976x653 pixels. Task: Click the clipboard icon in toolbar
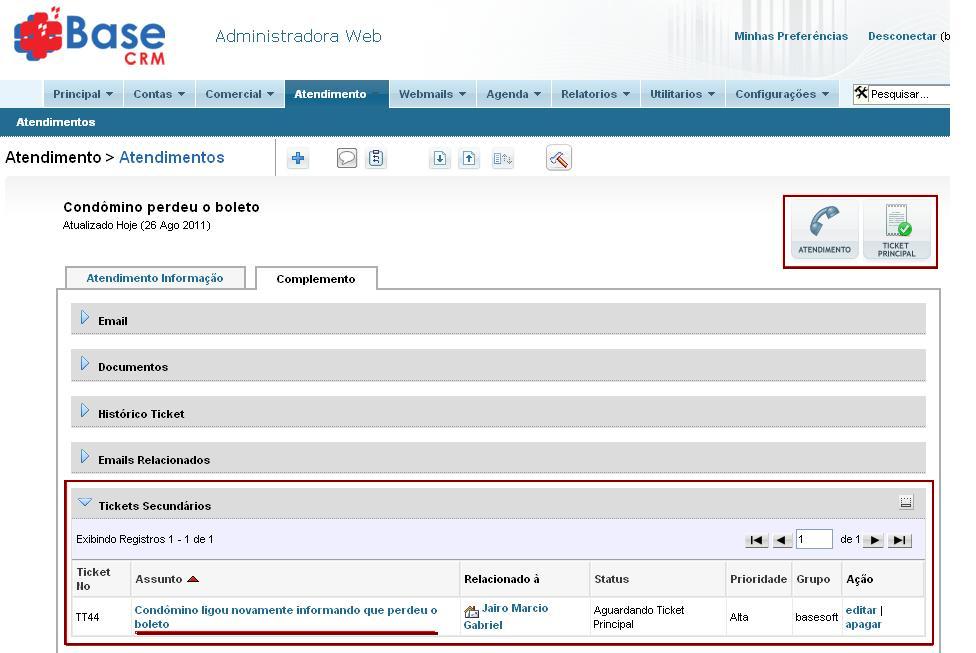click(376, 159)
